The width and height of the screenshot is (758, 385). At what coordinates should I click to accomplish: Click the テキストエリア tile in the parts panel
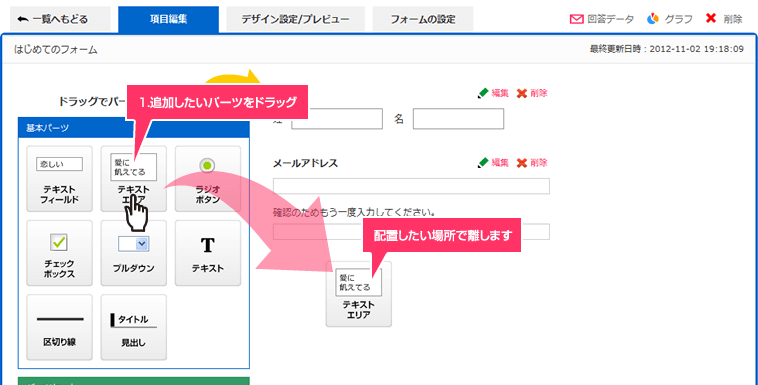click(x=133, y=179)
